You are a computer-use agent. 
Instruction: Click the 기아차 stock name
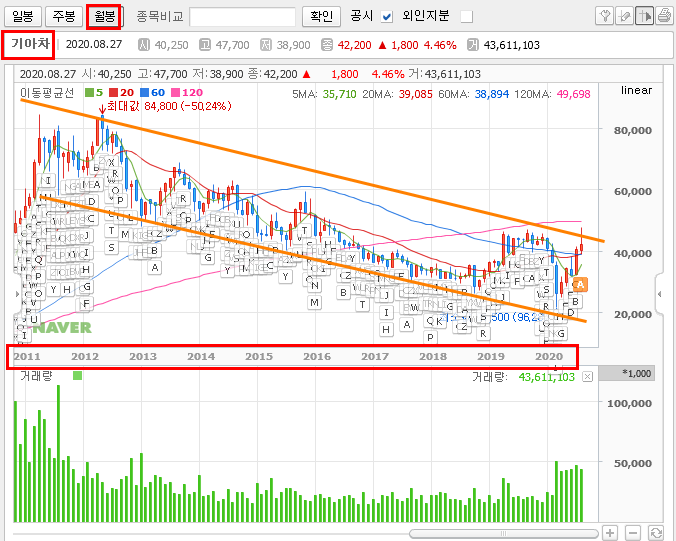point(30,44)
